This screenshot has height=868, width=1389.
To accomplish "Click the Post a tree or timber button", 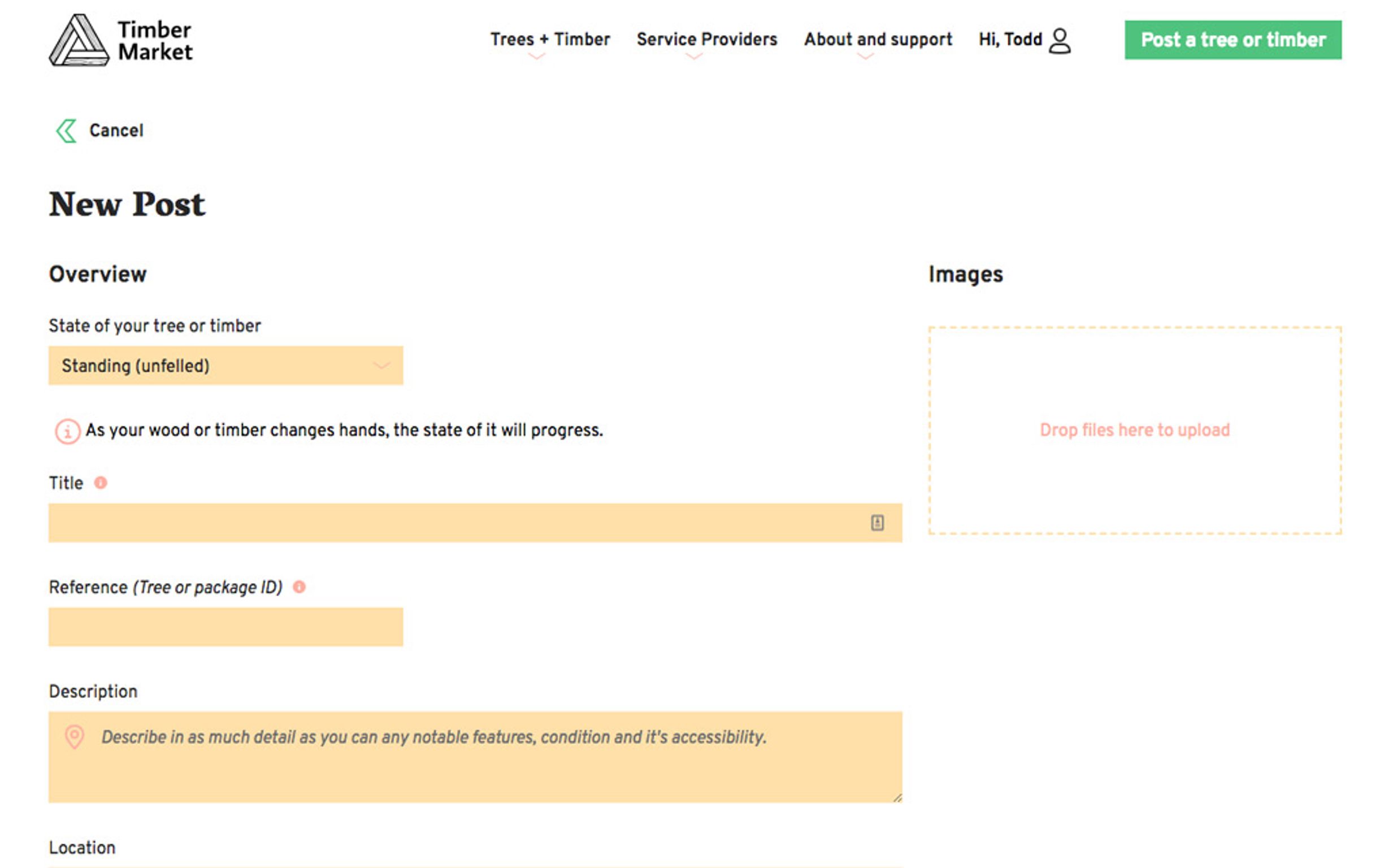I will [1232, 40].
